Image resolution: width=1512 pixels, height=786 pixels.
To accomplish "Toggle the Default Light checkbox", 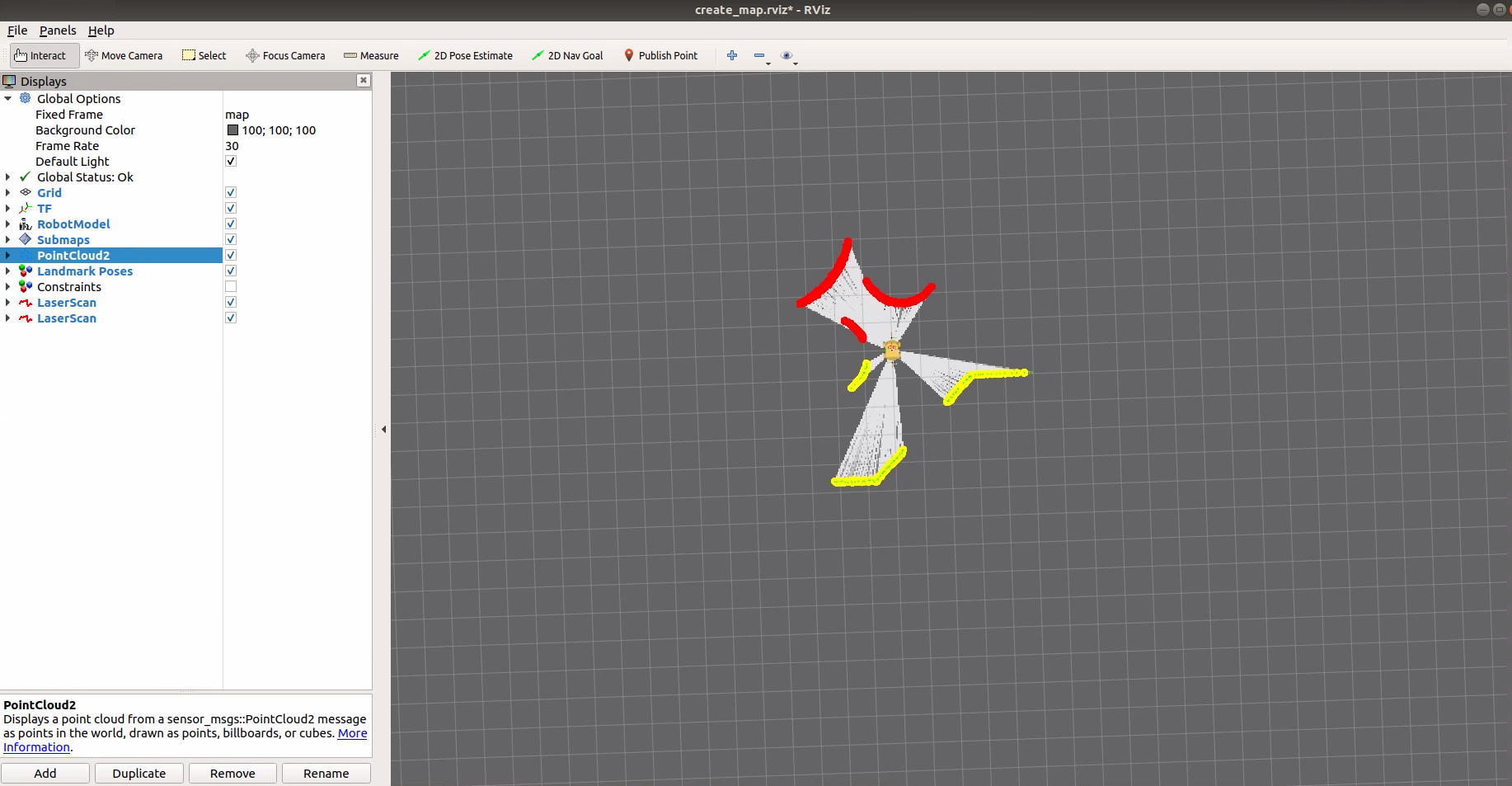I will (x=231, y=162).
